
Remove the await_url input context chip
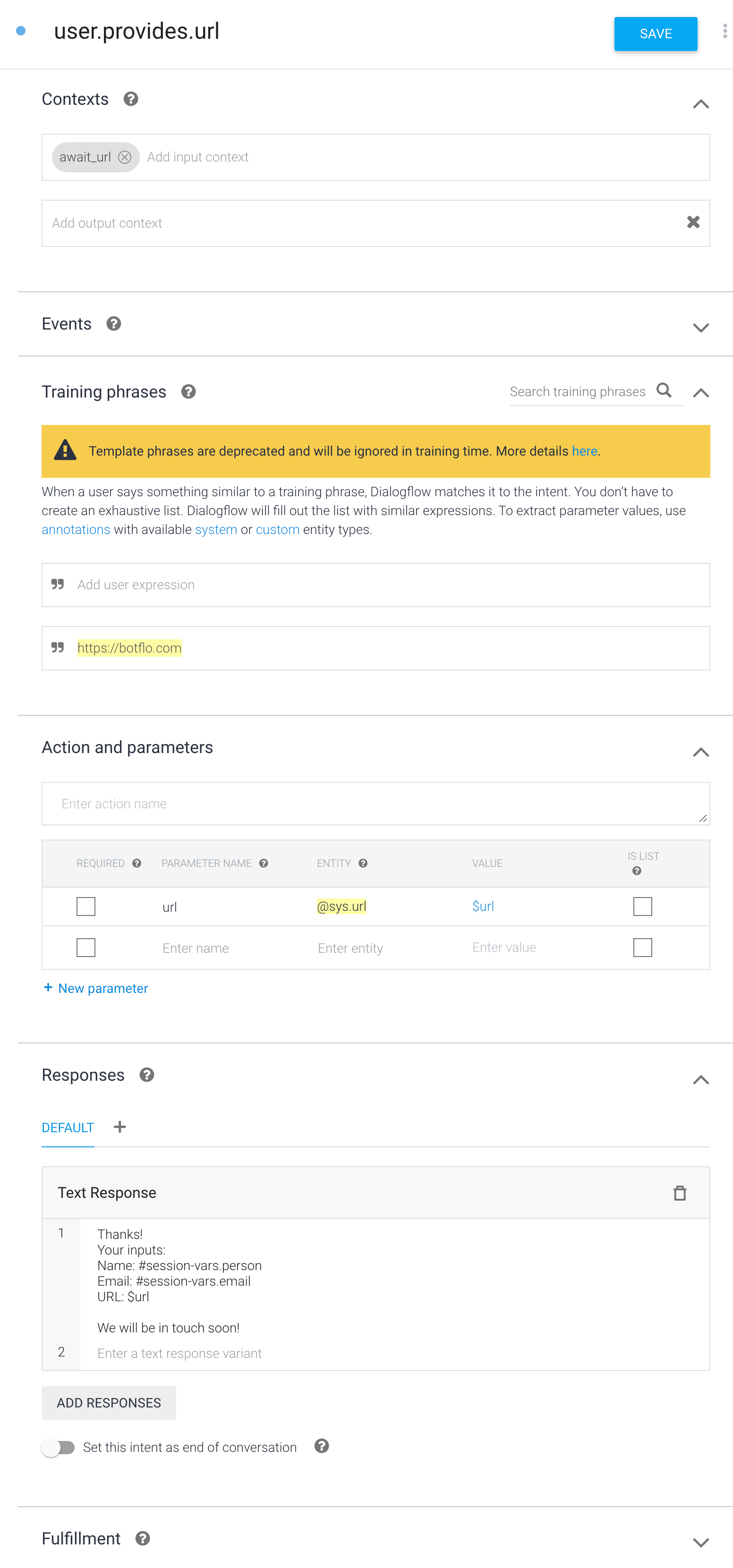pos(124,157)
